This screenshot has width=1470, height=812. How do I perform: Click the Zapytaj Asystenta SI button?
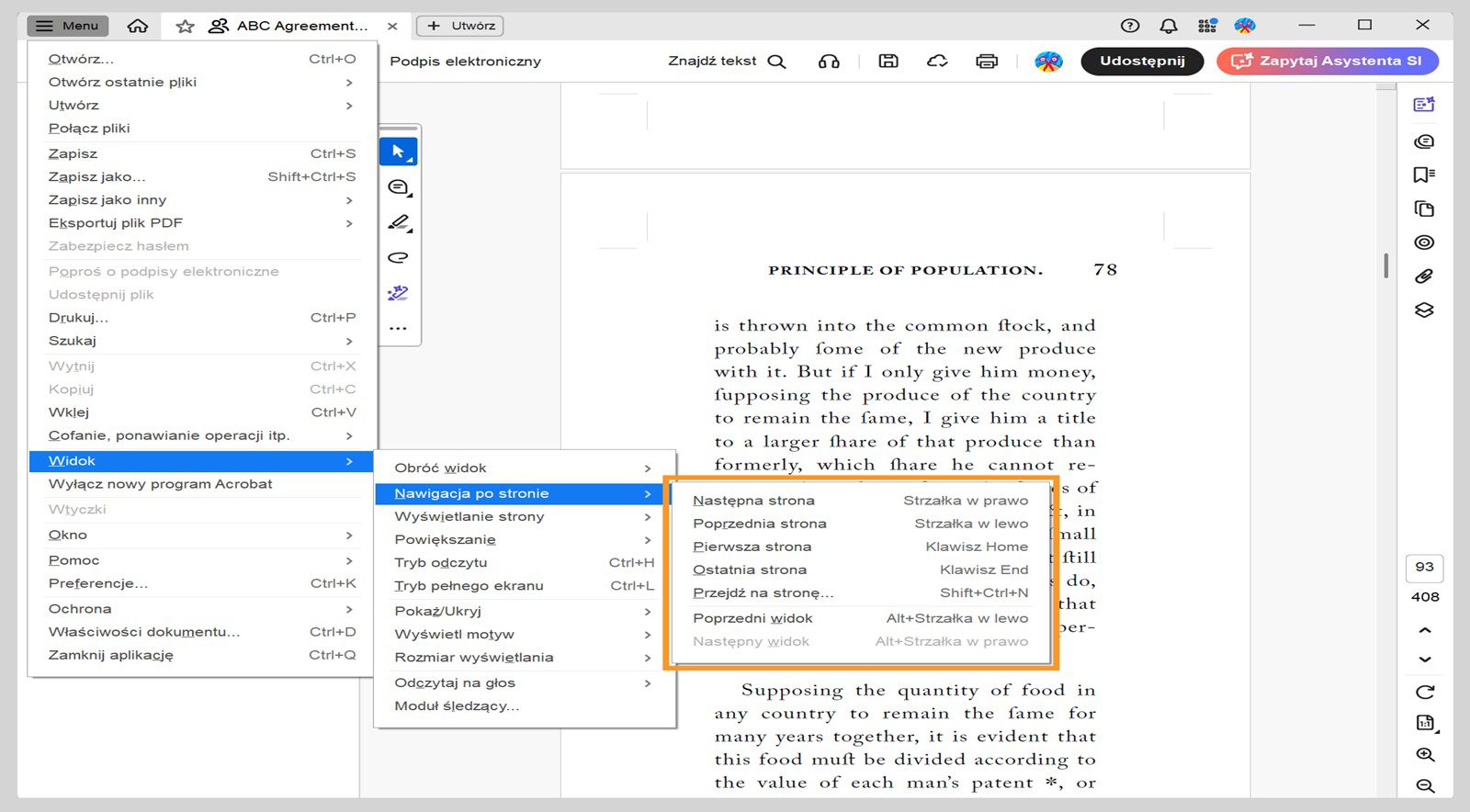point(1328,62)
